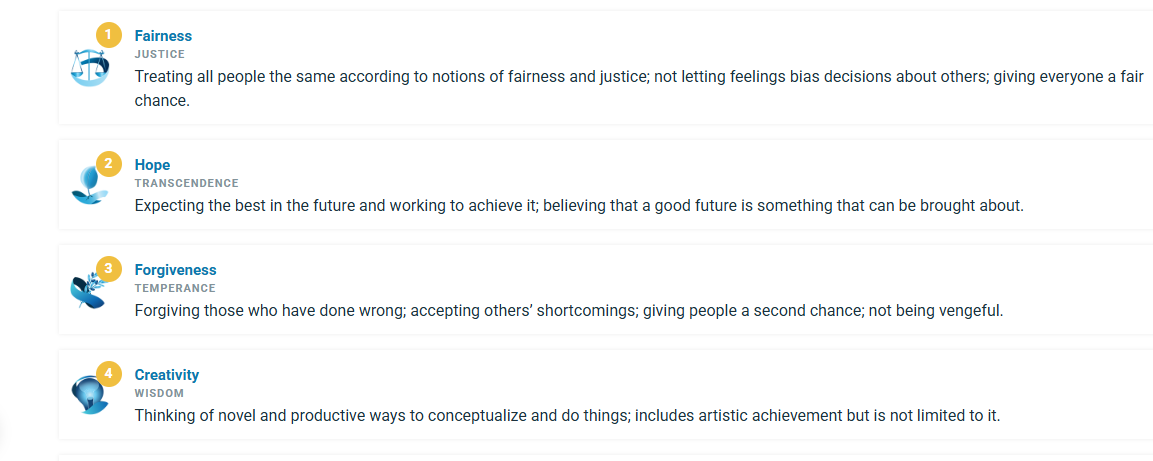Open the Forgiveness strength title link
This screenshot has width=1153, height=461.
[x=175, y=270]
